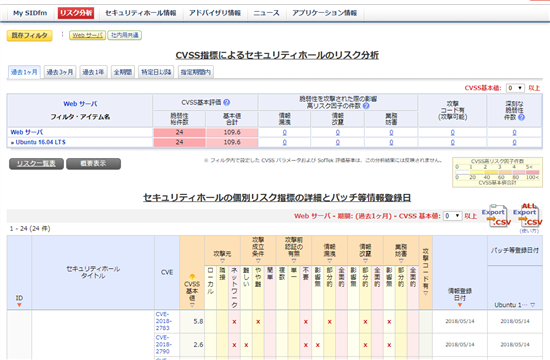Click Web サーバ row 情報改竄 count 0
550x360 pixels.
pyautogui.click(x=337, y=133)
